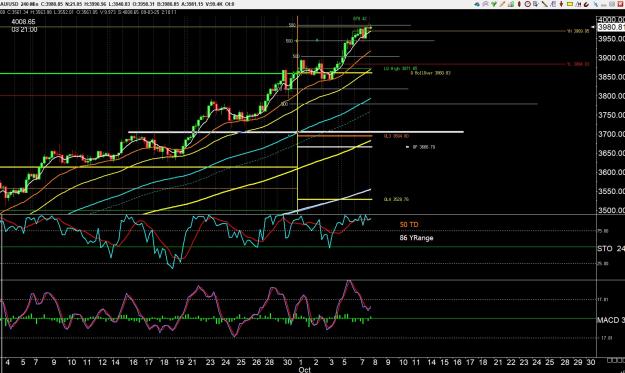Select the yellow rectangle drawing tool
Screen dimensions: 625x373
click(570, 4)
